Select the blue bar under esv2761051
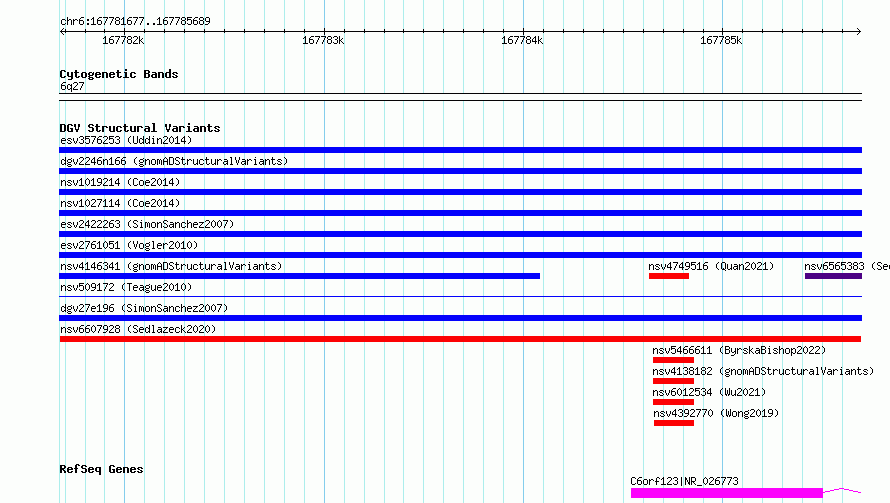Viewport: 890px width, 503px height. point(460,255)
